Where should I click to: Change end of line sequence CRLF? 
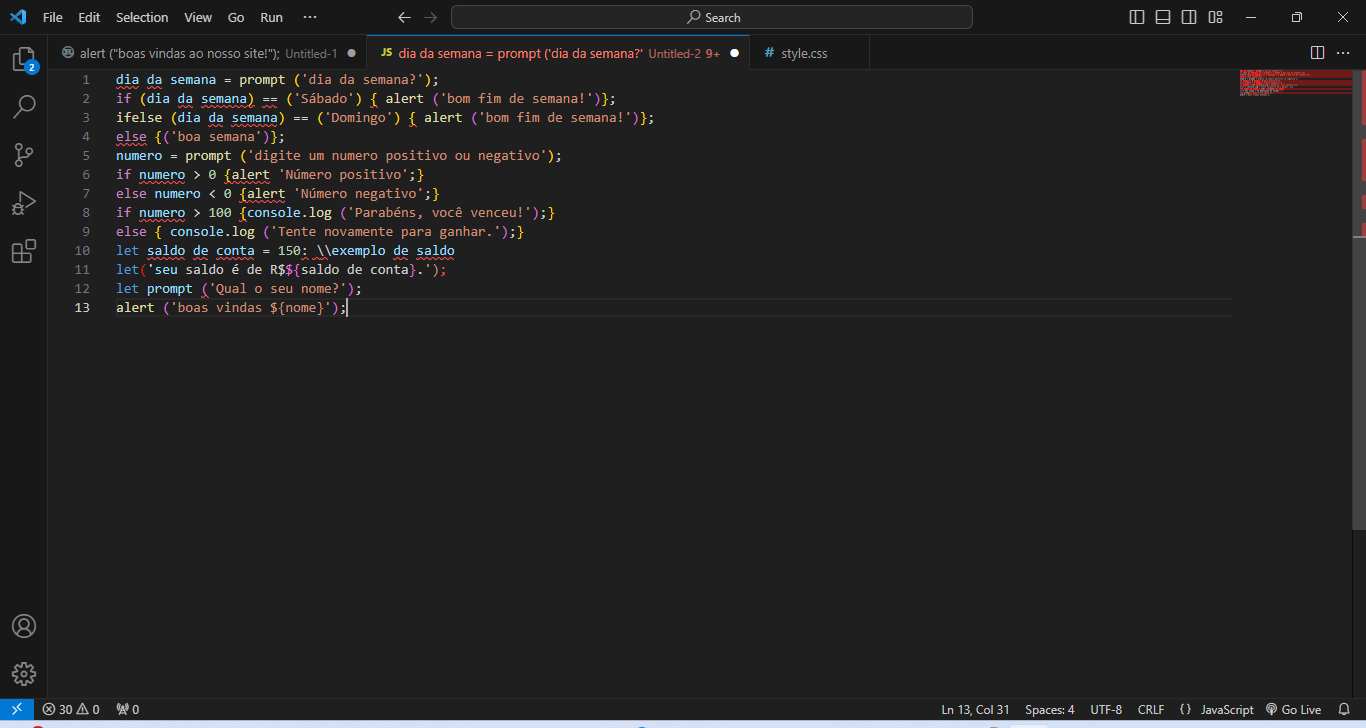pos(1151,709)
